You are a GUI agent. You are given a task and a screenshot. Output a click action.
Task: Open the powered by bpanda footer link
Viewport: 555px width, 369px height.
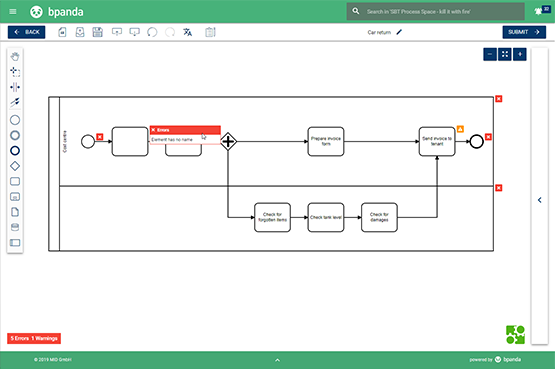[495, 359]
